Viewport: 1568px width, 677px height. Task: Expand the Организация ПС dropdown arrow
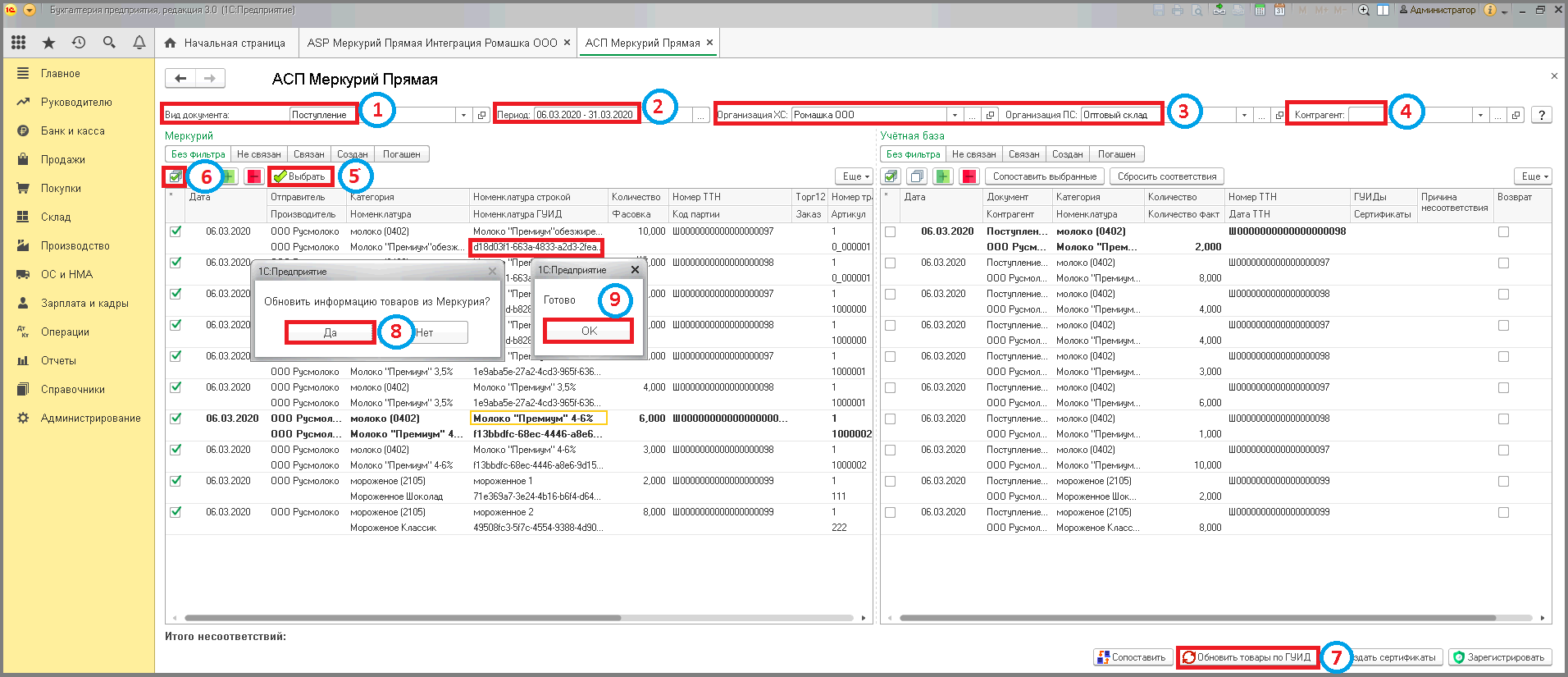(1244, 115)
